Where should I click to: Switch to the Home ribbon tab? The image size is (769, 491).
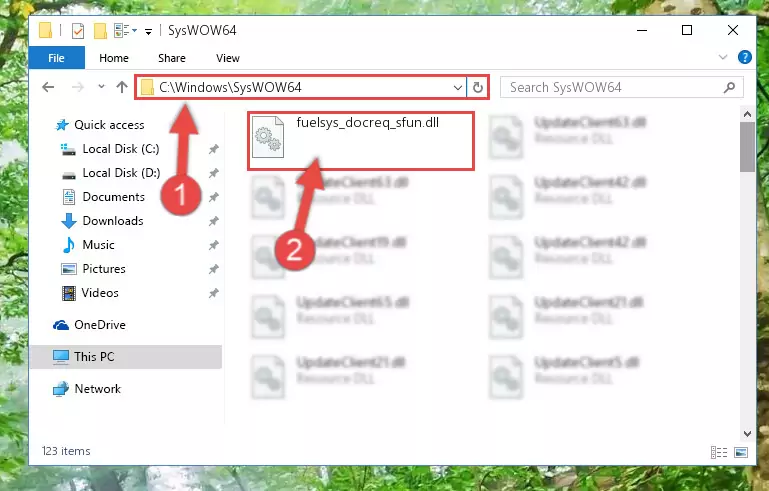click(114, 58)
